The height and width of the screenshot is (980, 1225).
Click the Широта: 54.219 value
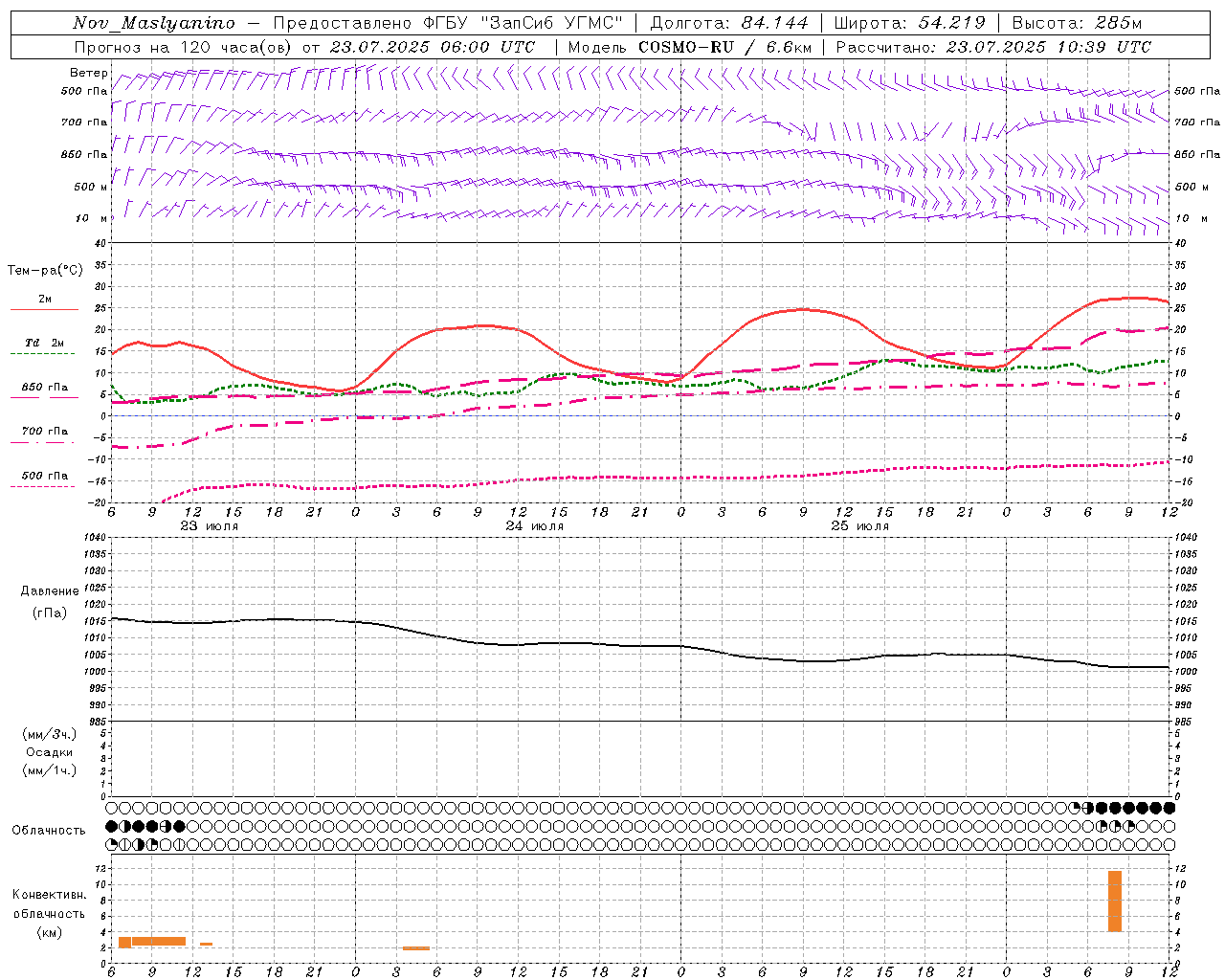click(909, 23)
